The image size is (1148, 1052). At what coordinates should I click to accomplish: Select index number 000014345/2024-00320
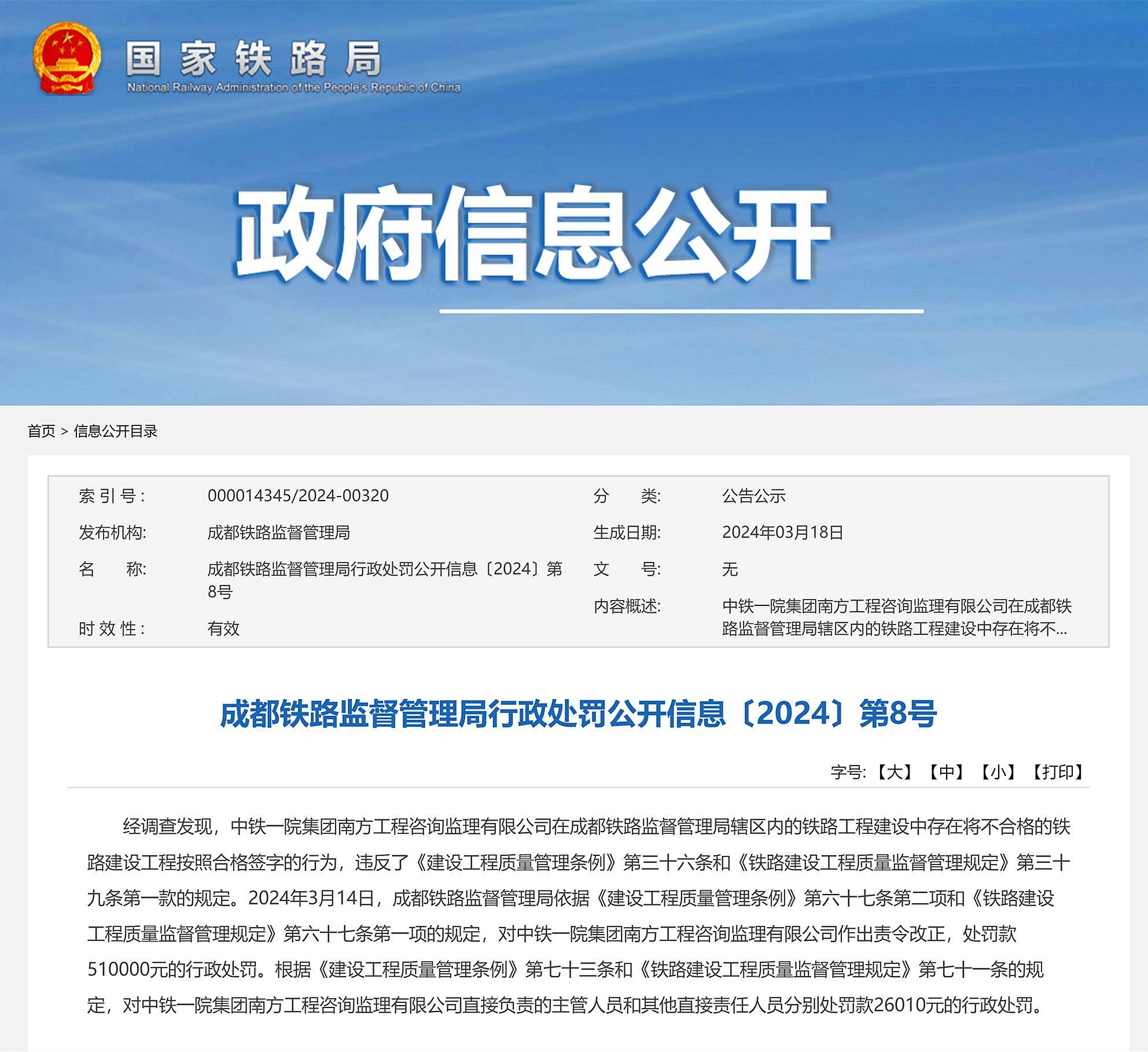click(298, 496)
